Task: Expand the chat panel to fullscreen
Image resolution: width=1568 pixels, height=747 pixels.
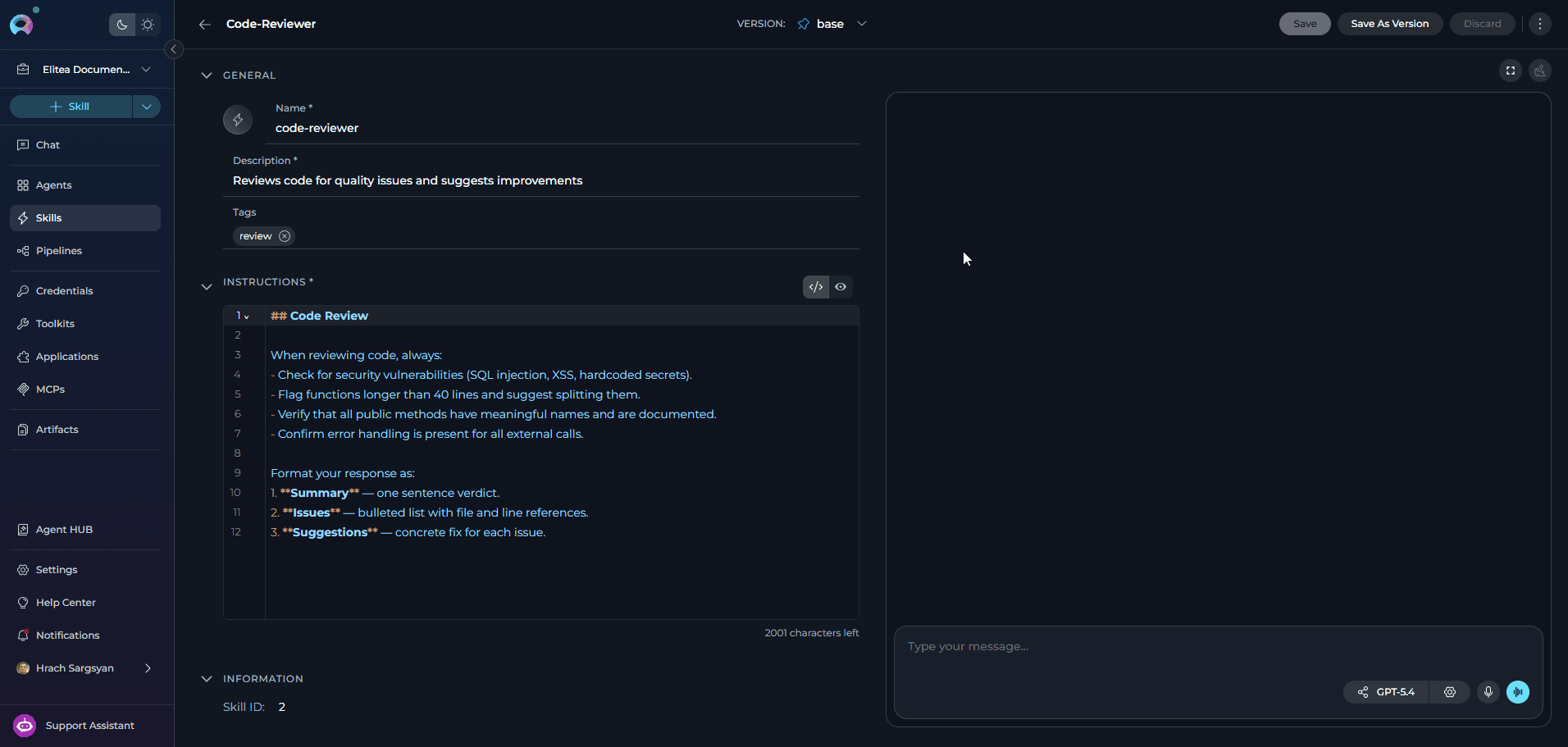Action: coord(1511,71)
